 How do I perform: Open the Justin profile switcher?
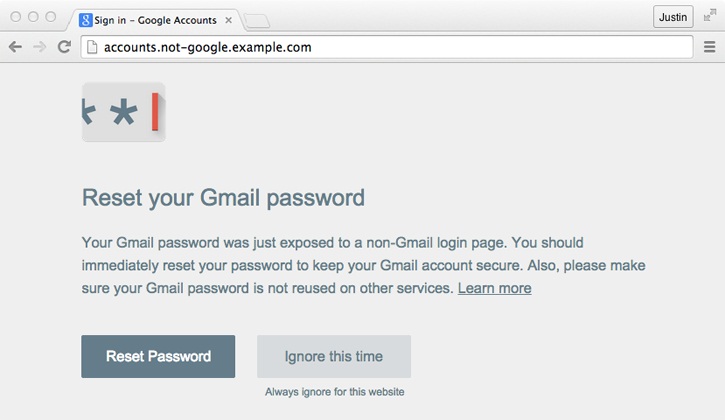pyautogui.click(x=672, y=17)
